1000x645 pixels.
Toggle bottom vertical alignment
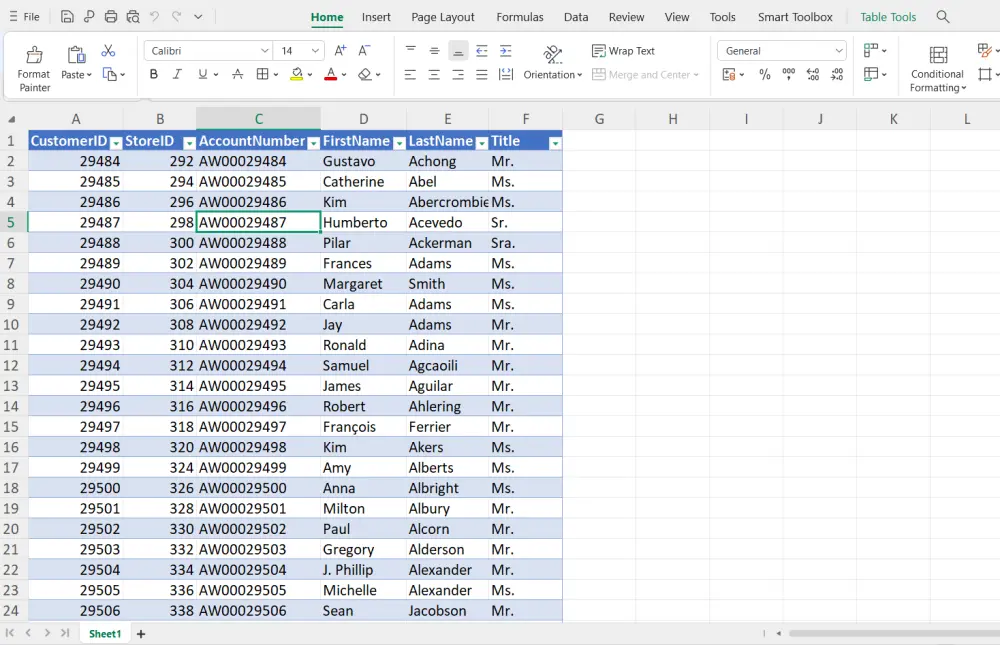[458, 50]
